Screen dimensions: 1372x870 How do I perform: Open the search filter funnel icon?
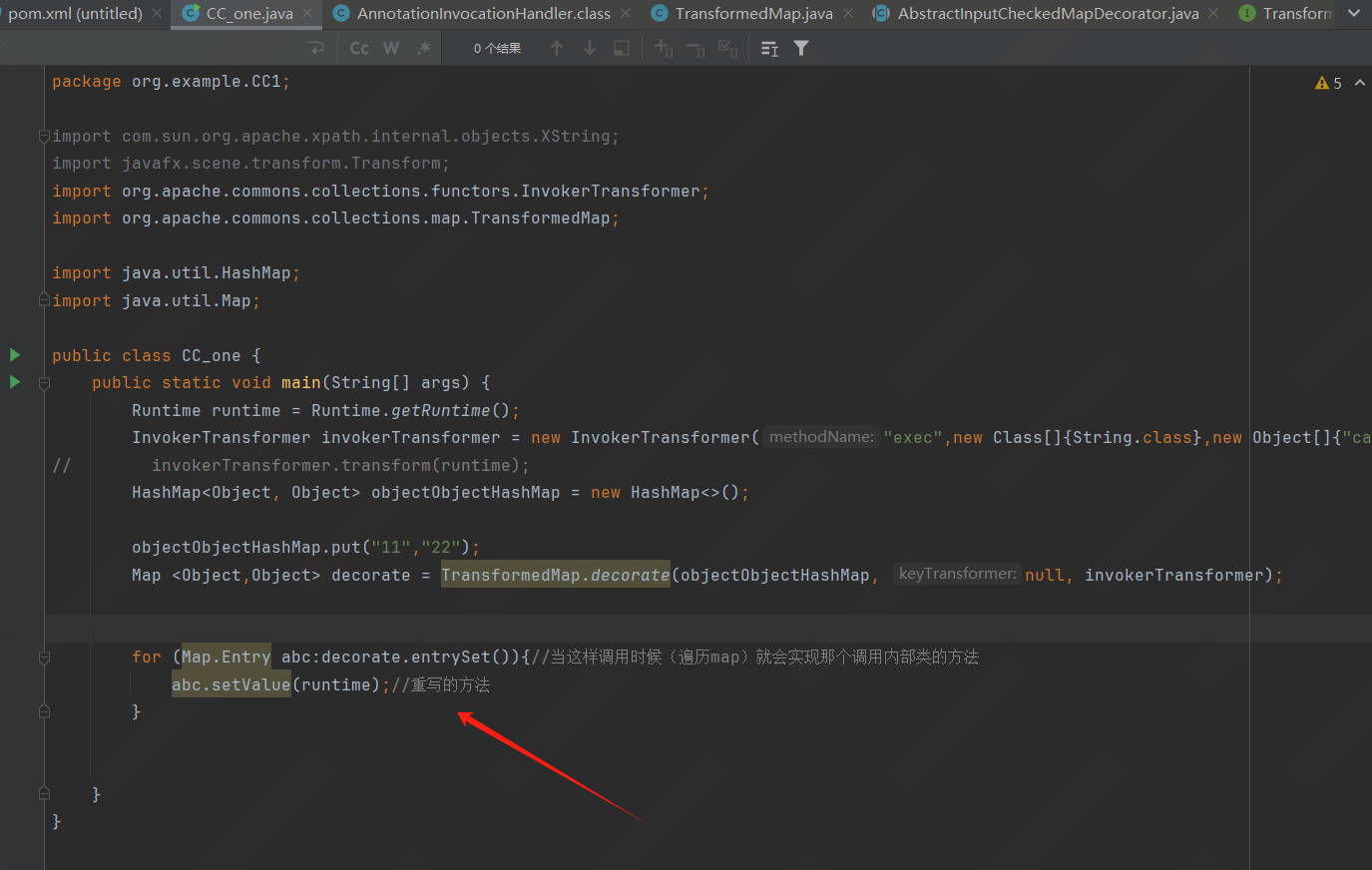click(801, 48)
